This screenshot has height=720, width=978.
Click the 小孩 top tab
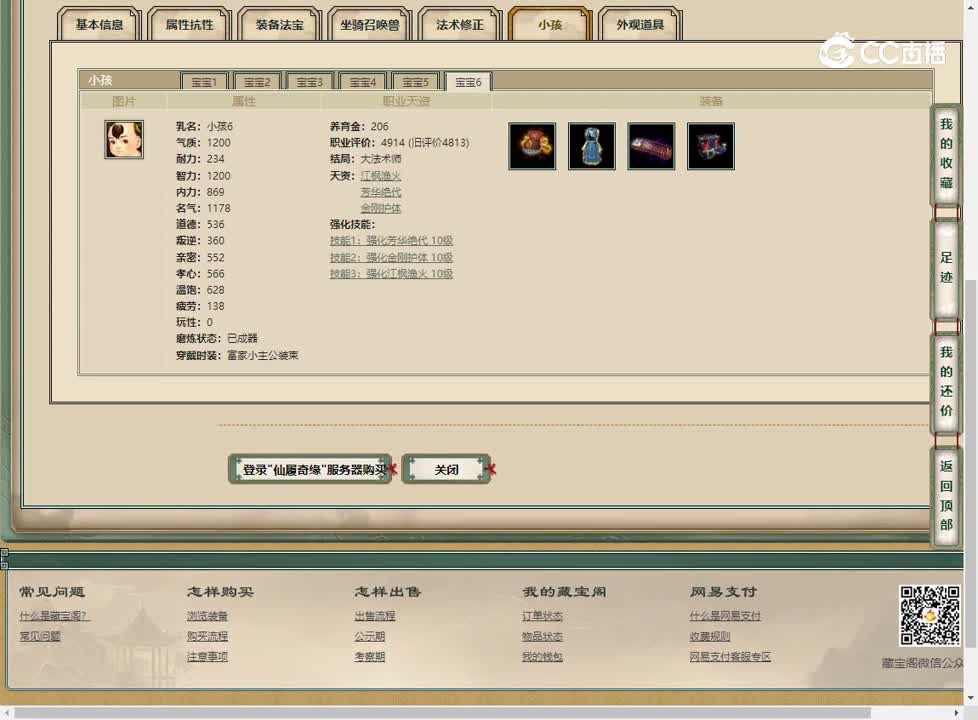(550, 24)
